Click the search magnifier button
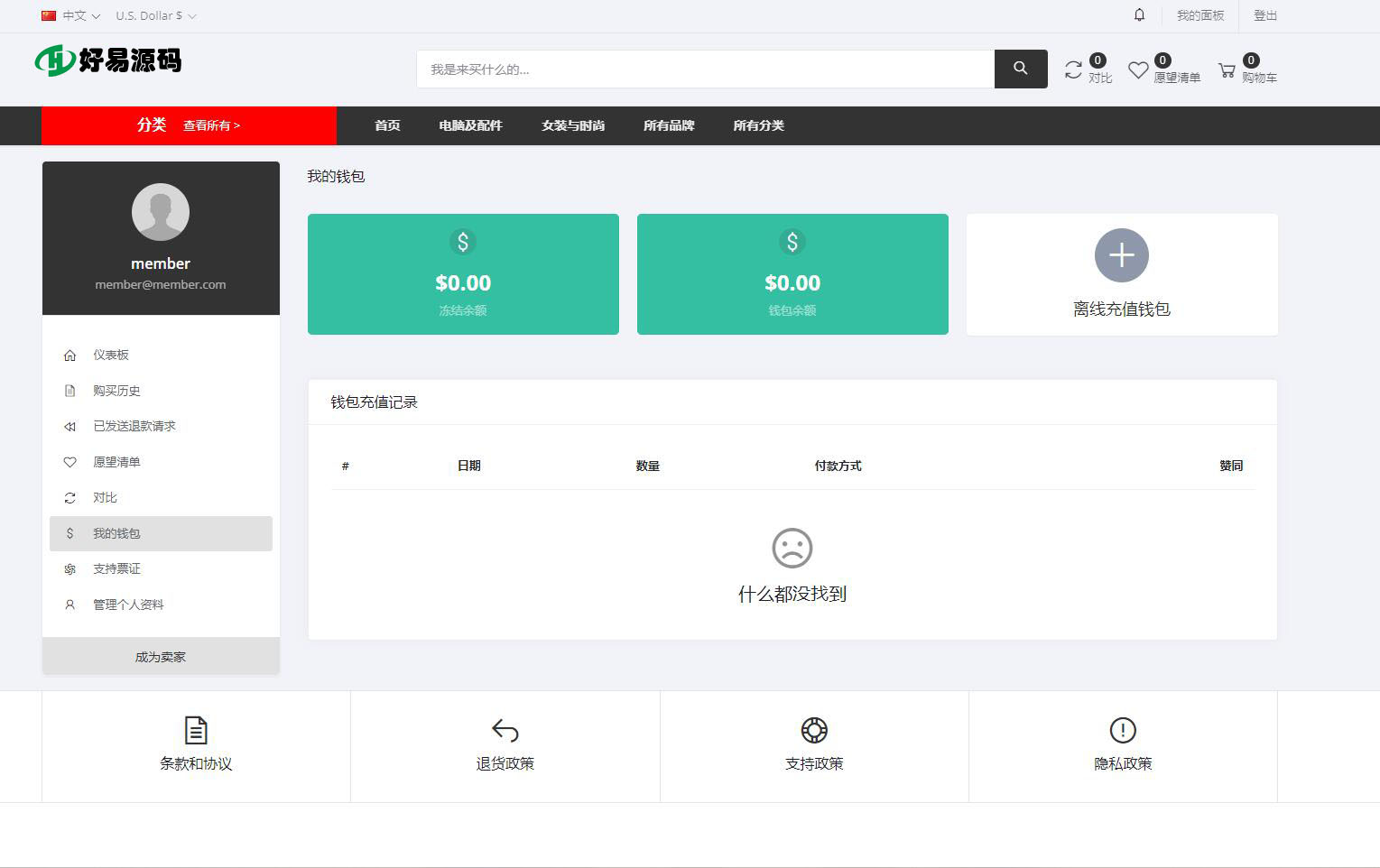1380x868 pixels. (x=1021, y=69)
